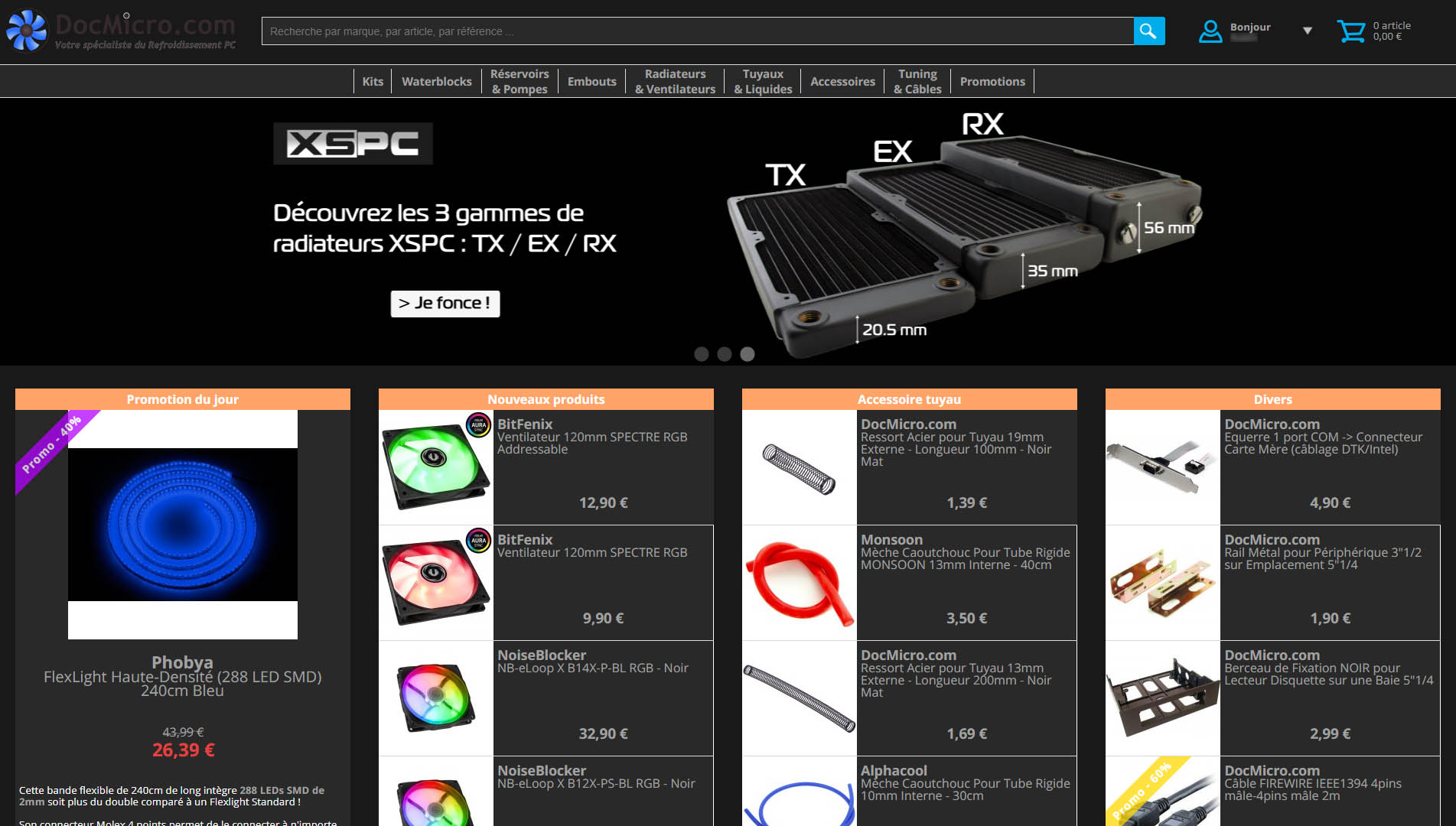The width and height of the screenshot is (1456, 826).
Task: Click the 12,90 € price
Action: [x=604, y=503]
